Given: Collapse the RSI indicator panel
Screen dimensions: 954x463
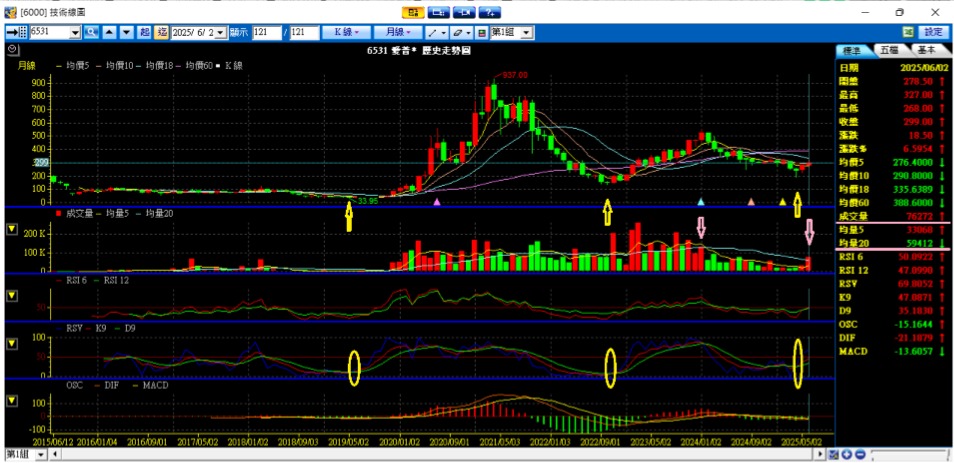Looking at the screenshot, I should click(12, 295).
